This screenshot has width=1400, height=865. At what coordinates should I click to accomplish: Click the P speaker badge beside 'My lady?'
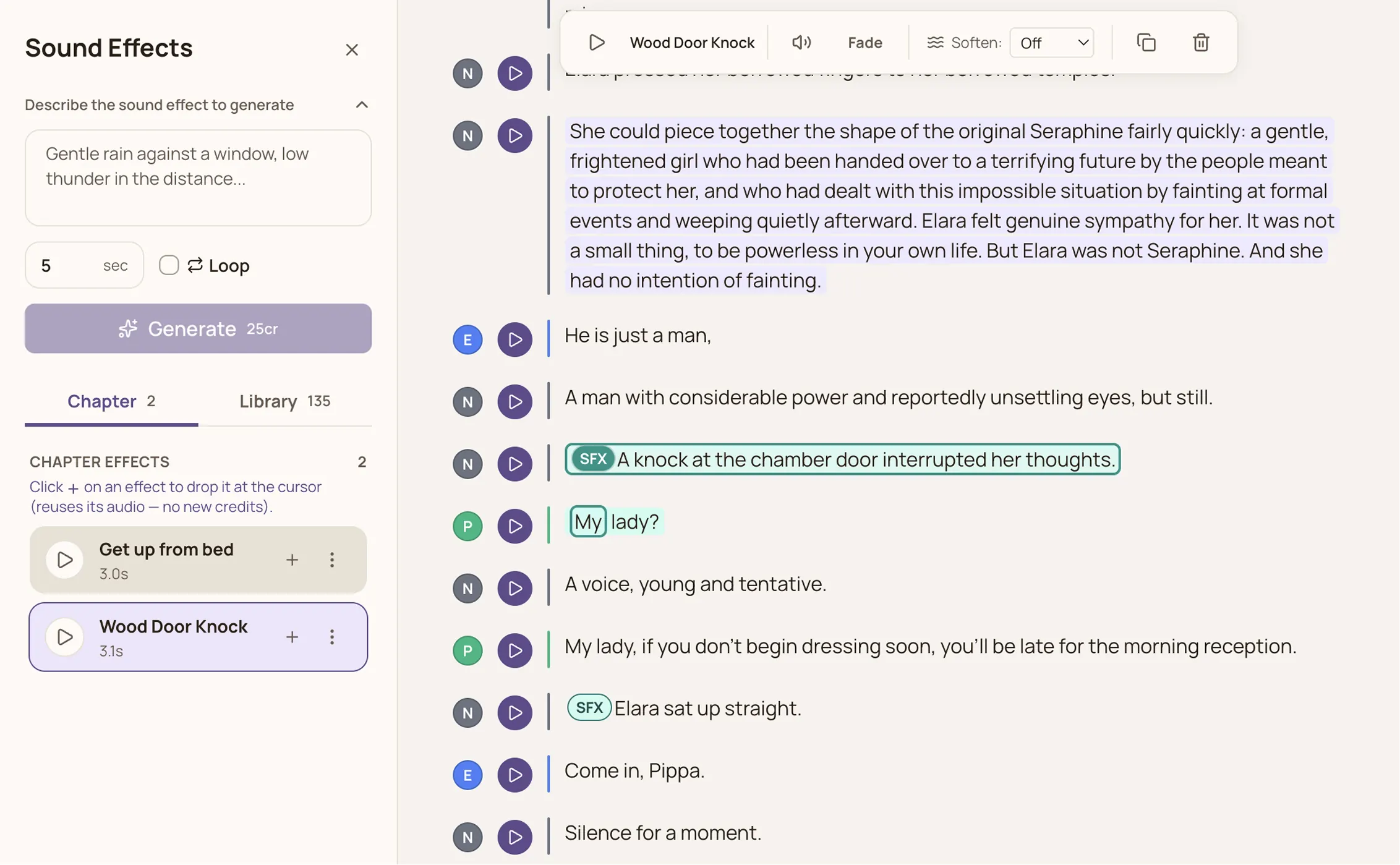tap(467, 526)
